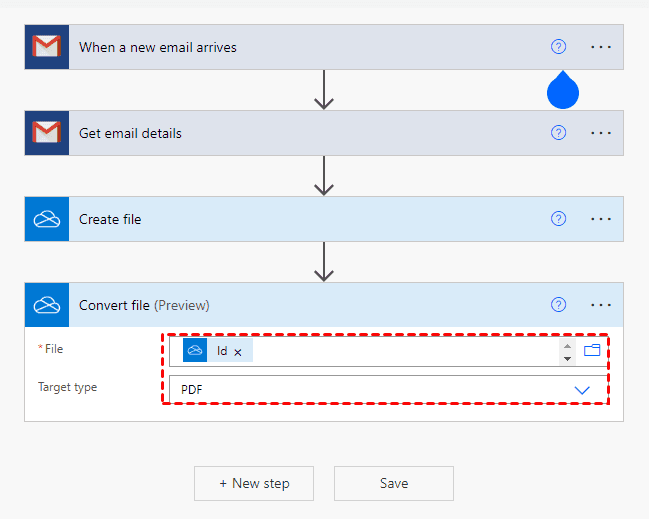Expand the Create file step header
Screen dimensions: 649x519
(300, 219)
